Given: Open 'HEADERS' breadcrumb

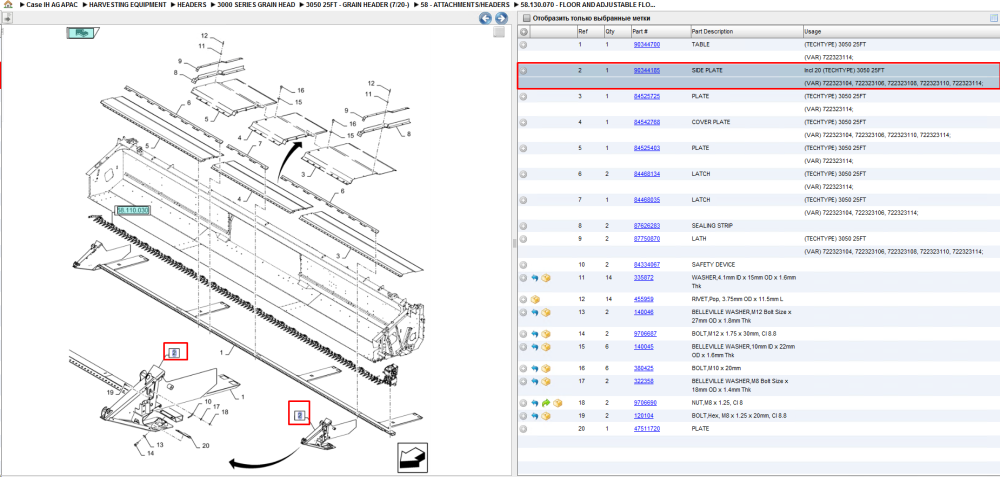Looking at the screenshot, I should point(193,4).
